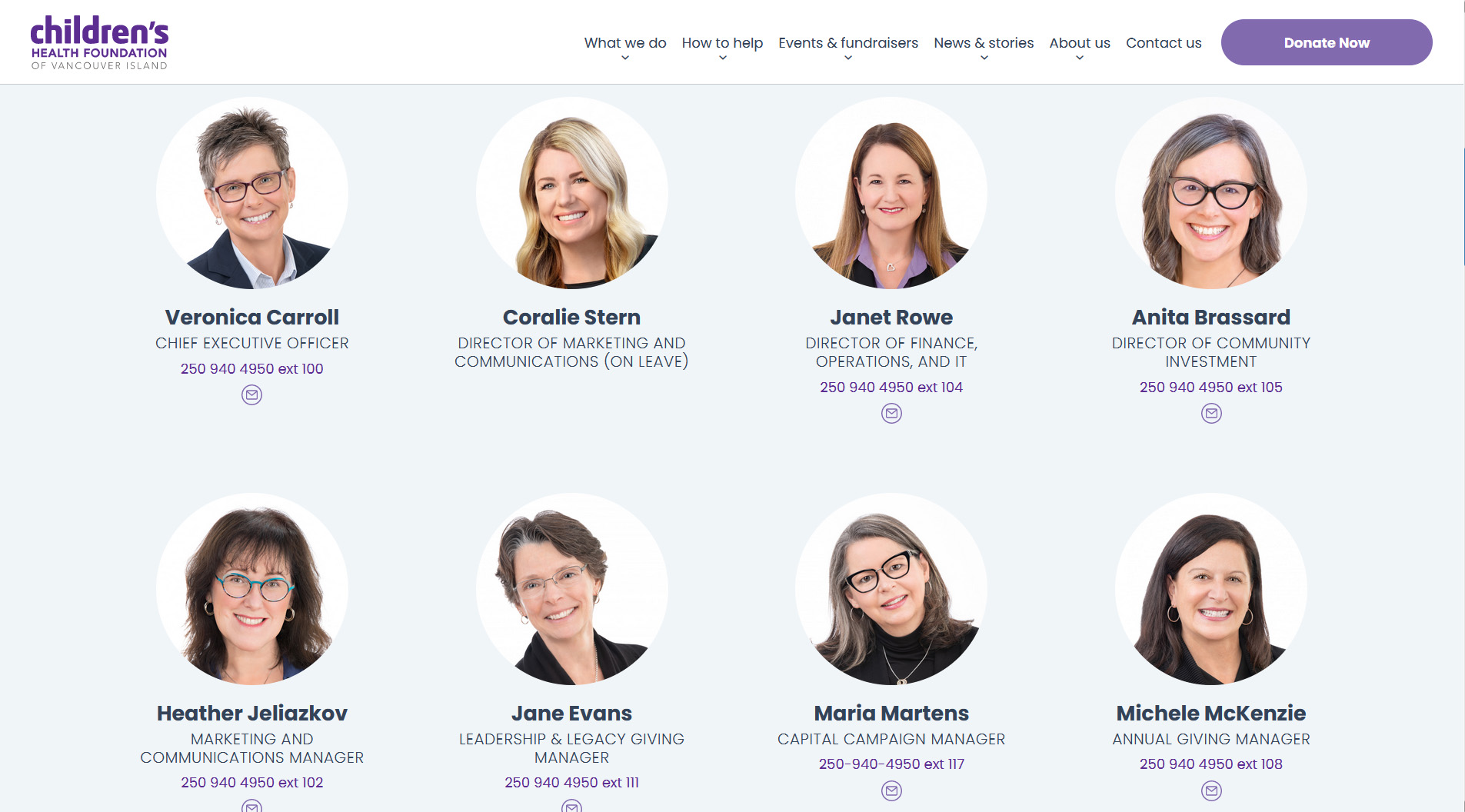Expand the Events & fundraisers chevron
Viewport: 1465px width, 812px height.
click(848, 58)
